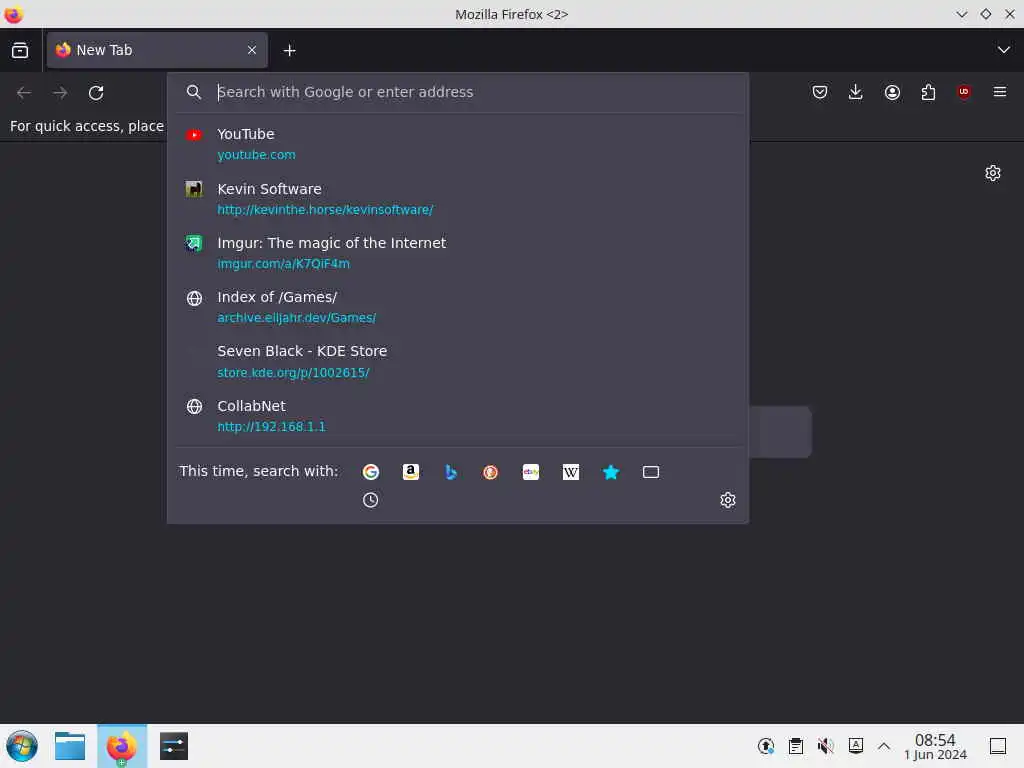Search this time with DuckDuckGo
The image size is (1024, 768).
click(490, 472)
